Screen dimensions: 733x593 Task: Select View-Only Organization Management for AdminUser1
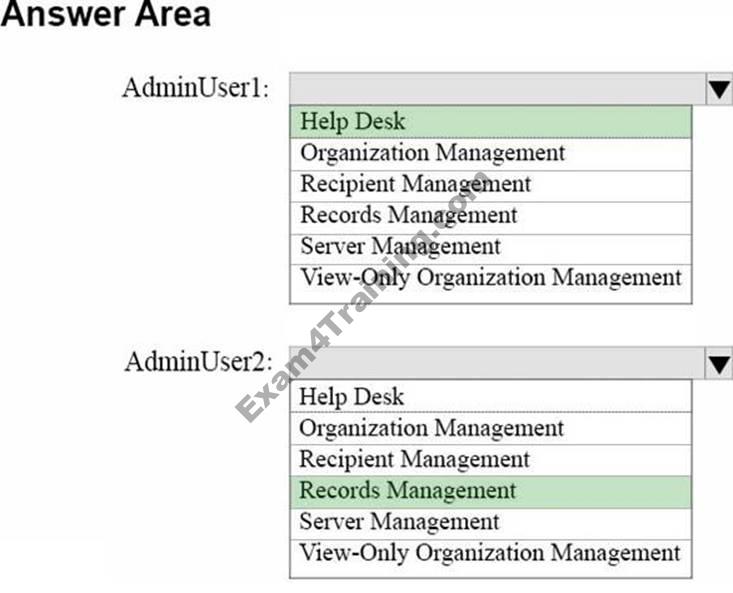(x=490, y=277)
